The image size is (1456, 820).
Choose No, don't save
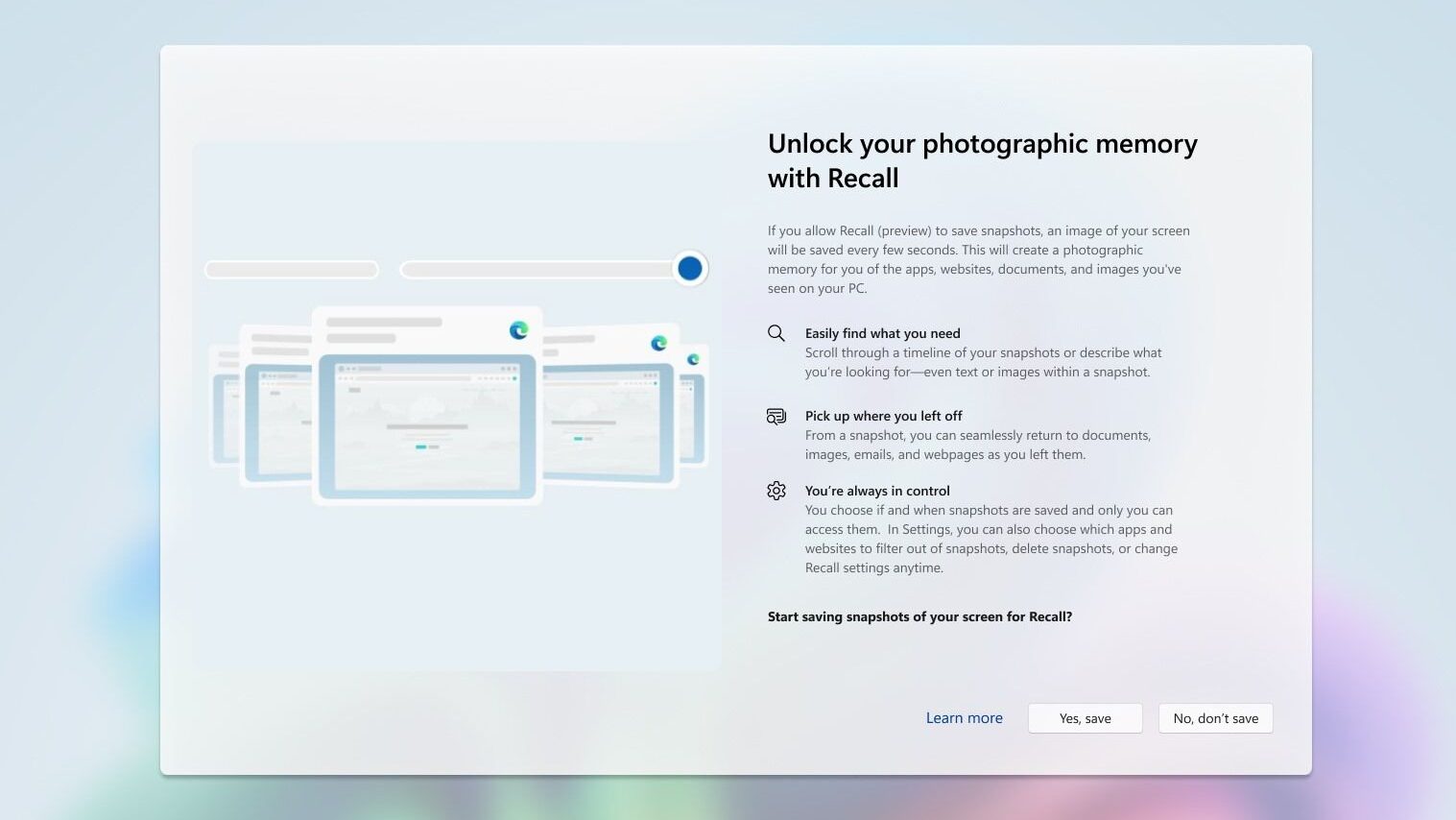(1215, 718)
